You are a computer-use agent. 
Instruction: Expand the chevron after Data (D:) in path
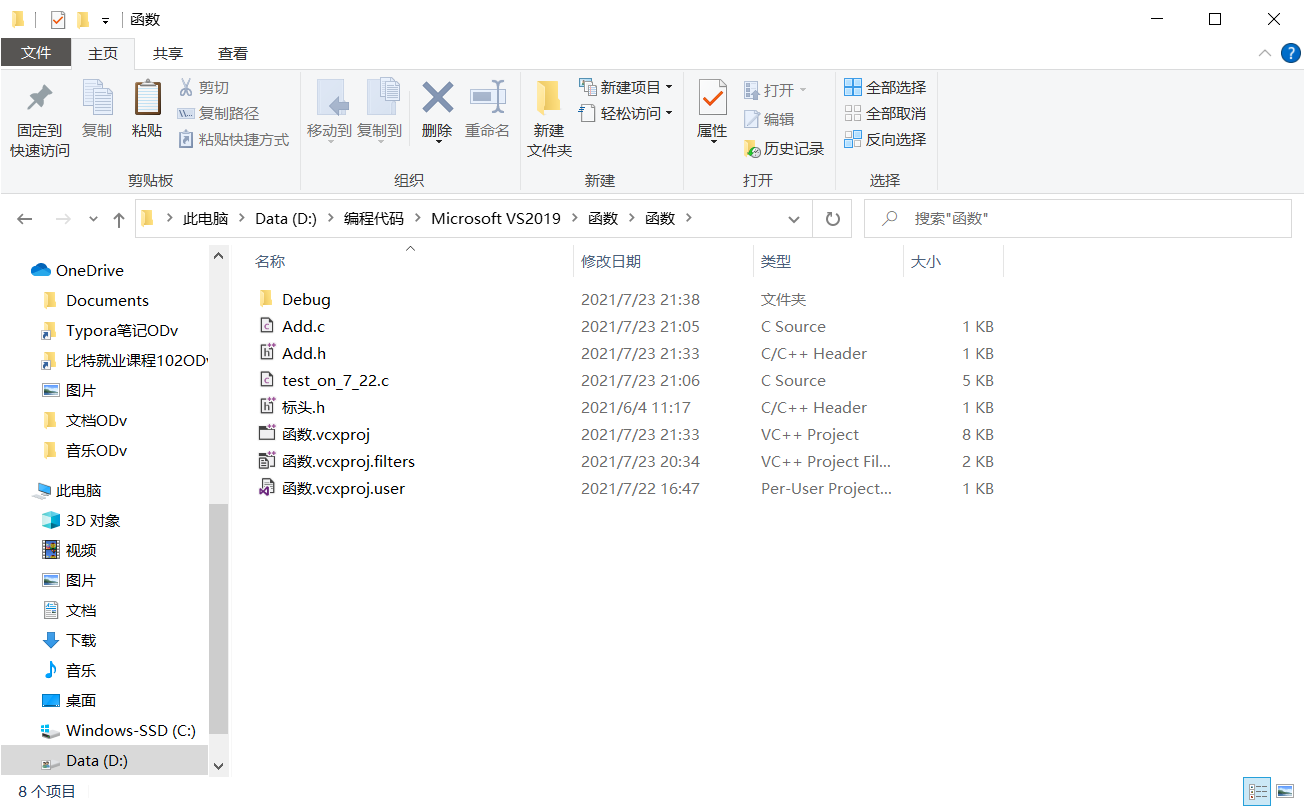330,219
